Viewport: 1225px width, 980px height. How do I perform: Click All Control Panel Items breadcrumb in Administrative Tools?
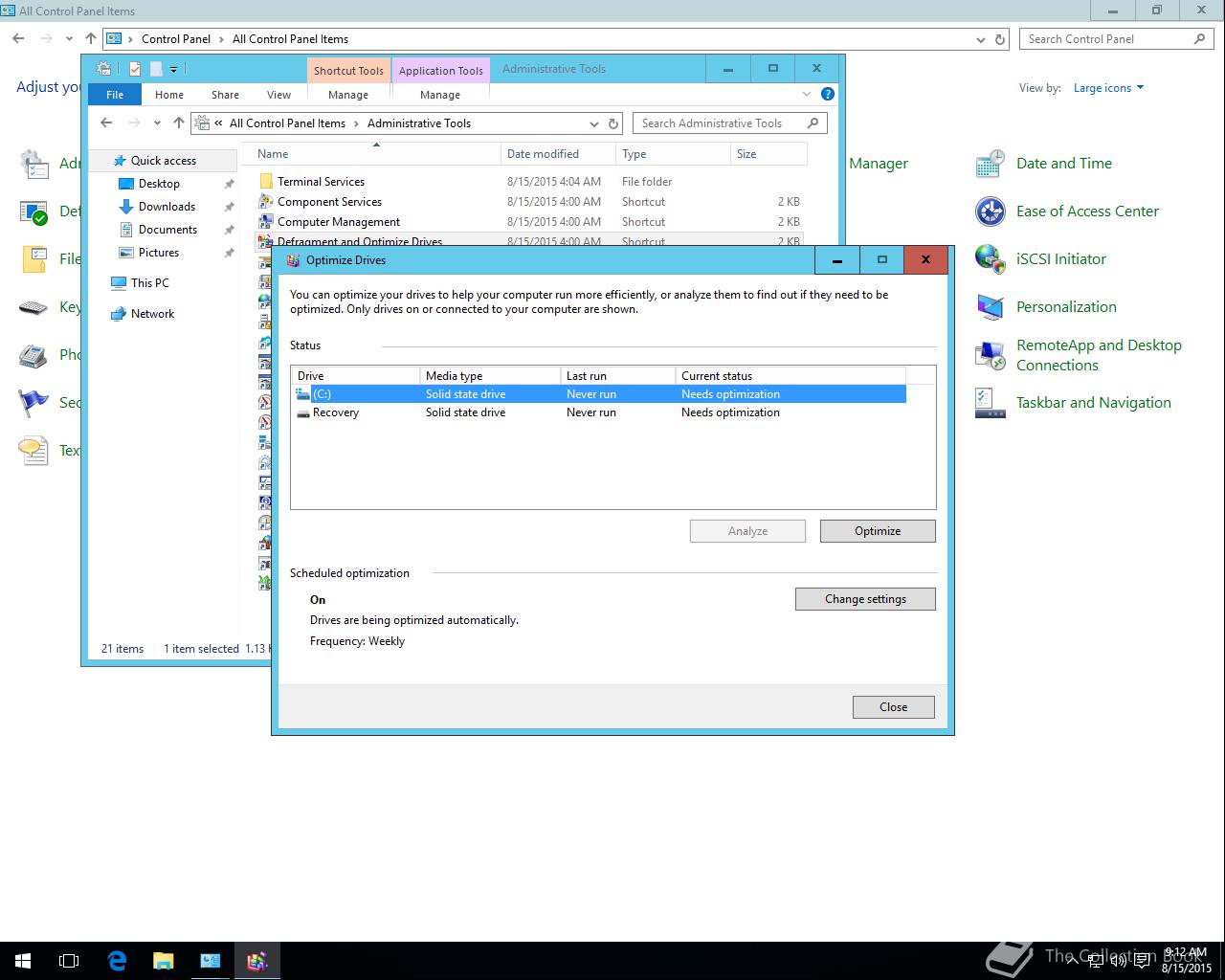[287, 123]
